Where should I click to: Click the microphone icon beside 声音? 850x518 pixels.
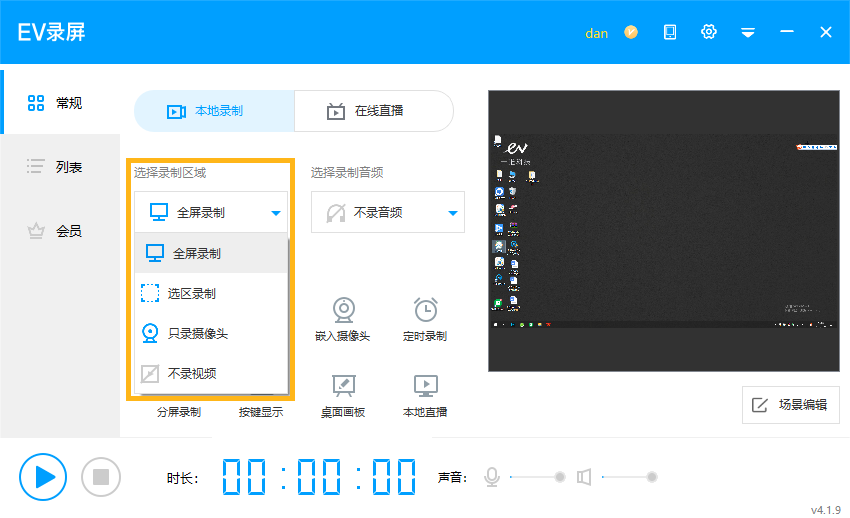[x=492, y=477]
